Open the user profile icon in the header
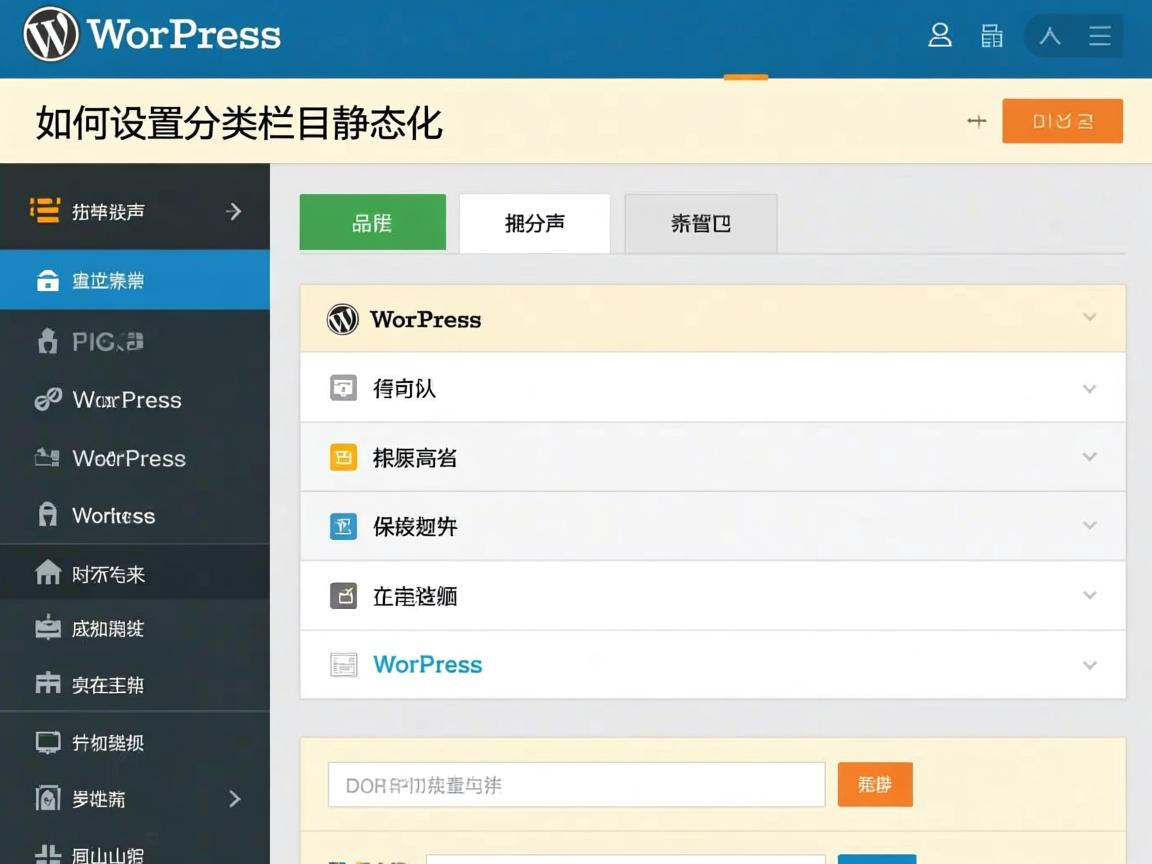This screenshot has width=1152, height=864. click(x=940, y=36)
